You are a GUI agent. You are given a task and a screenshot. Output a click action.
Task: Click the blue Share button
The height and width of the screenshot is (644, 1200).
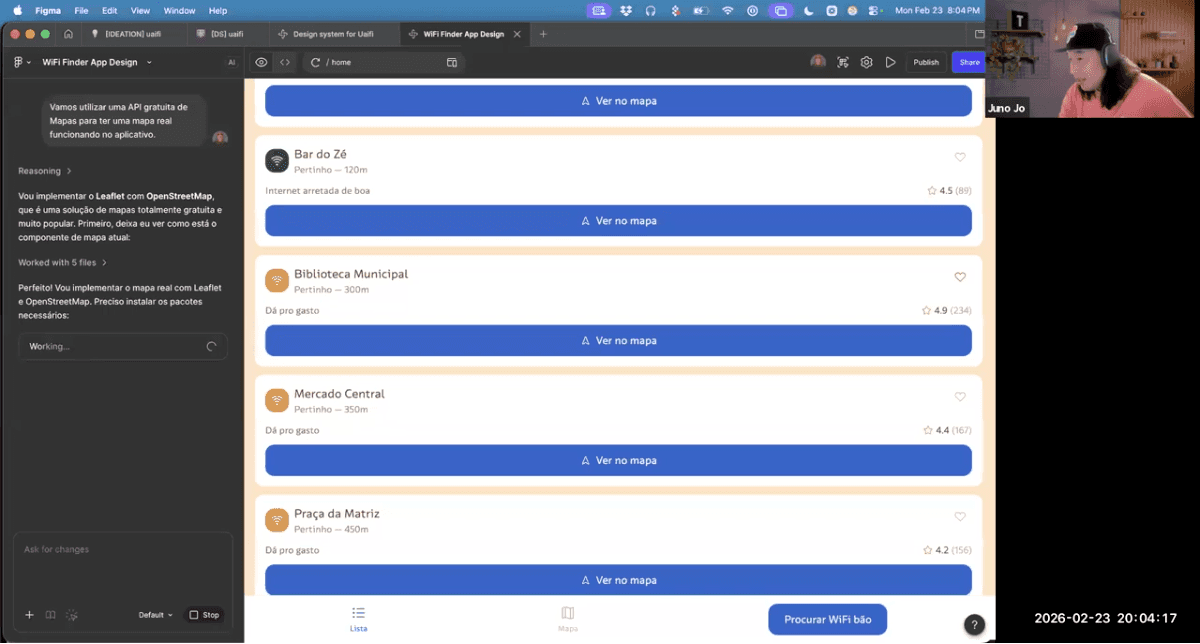coord(969,62)
